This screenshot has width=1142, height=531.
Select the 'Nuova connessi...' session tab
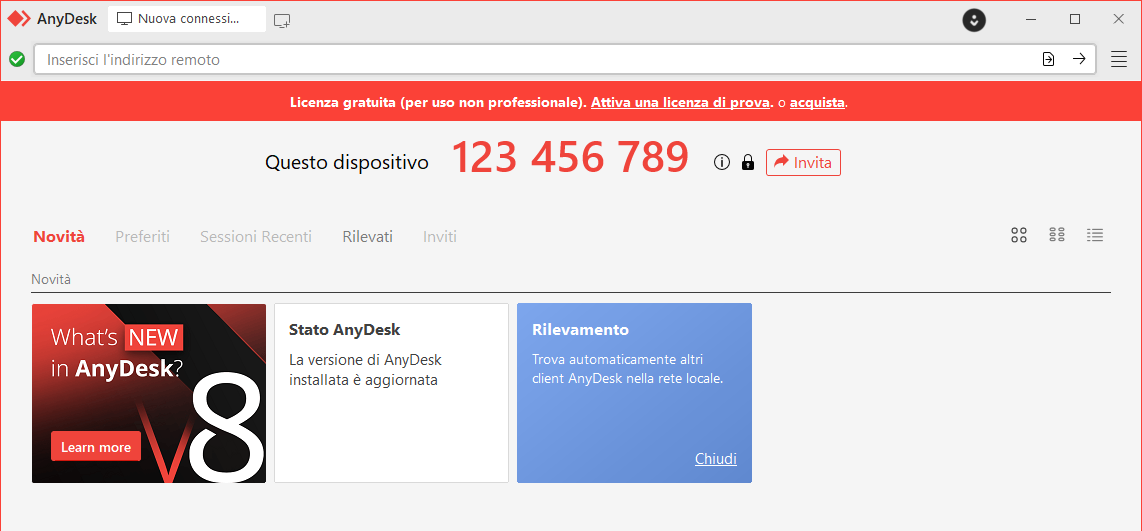tap(187, 19)
